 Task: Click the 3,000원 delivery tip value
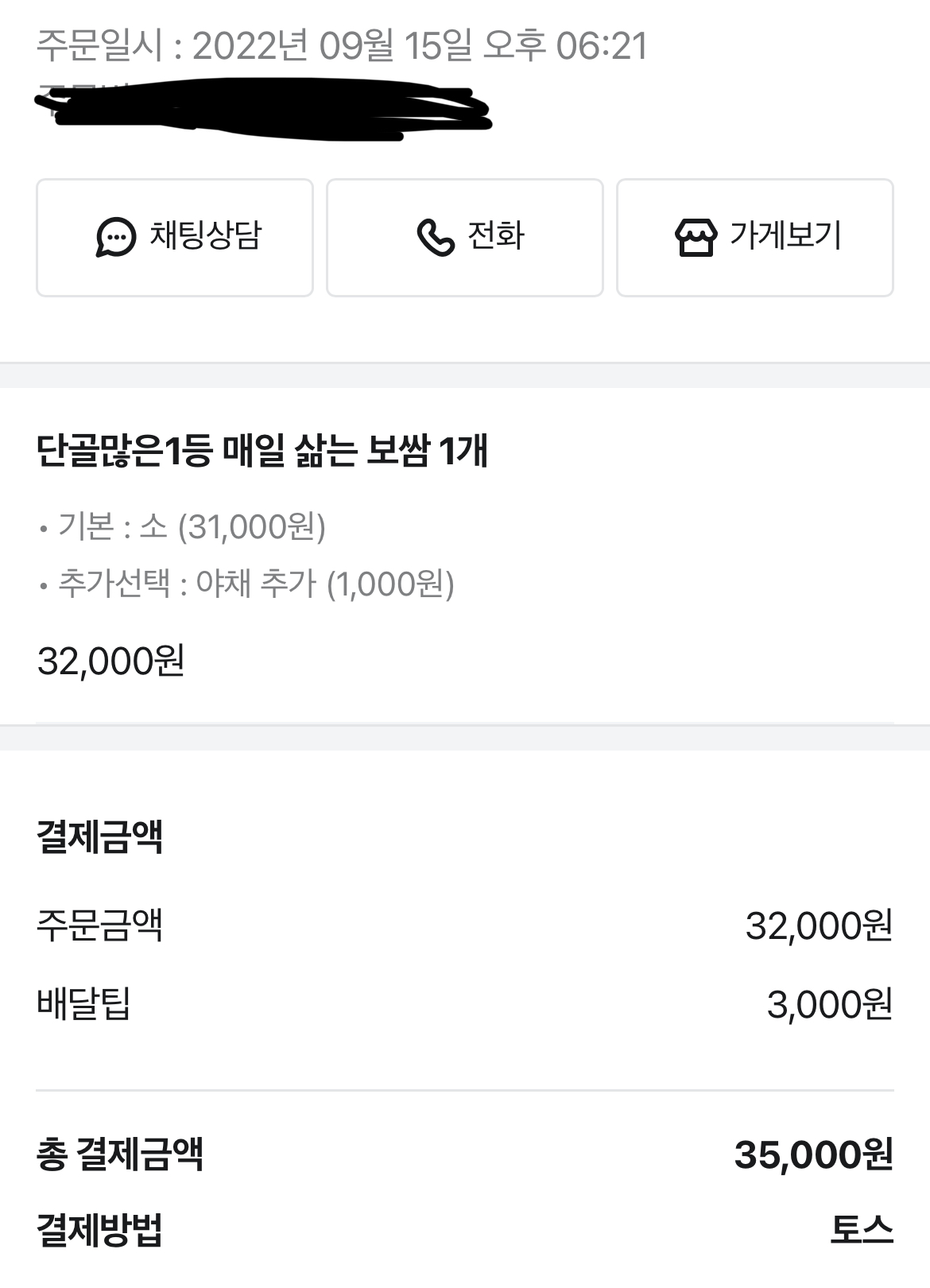[830, 1004]
